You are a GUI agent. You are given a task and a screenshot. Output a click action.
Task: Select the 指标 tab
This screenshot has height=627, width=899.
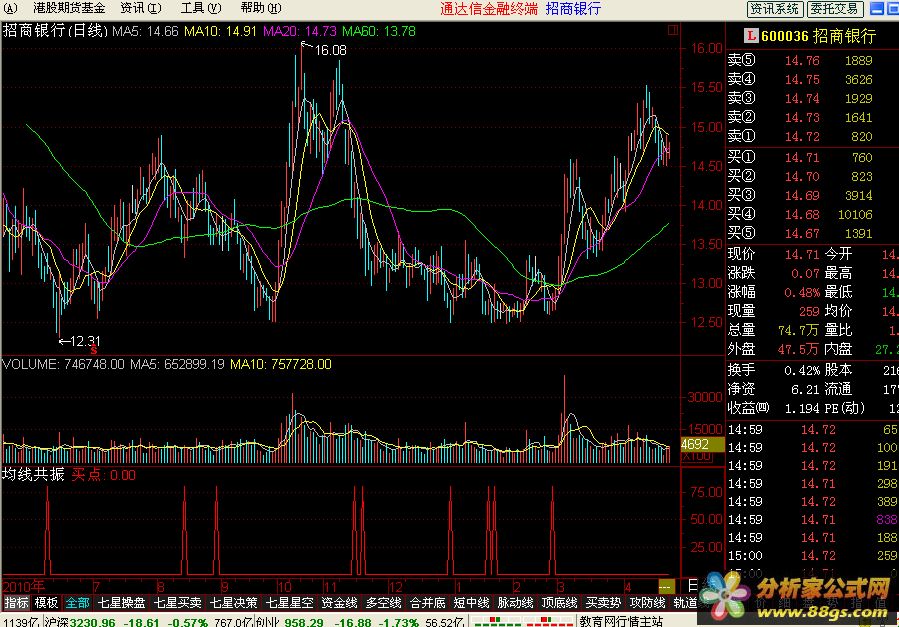coord(16,603)
